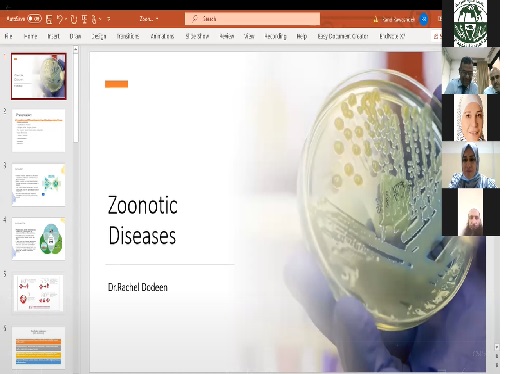
Task: Open the Help tab
Action: [x=302, y=36]
